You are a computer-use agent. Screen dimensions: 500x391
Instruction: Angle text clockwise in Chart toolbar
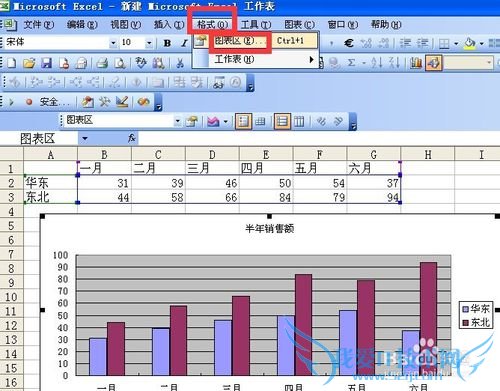click(x=321, y=121)
